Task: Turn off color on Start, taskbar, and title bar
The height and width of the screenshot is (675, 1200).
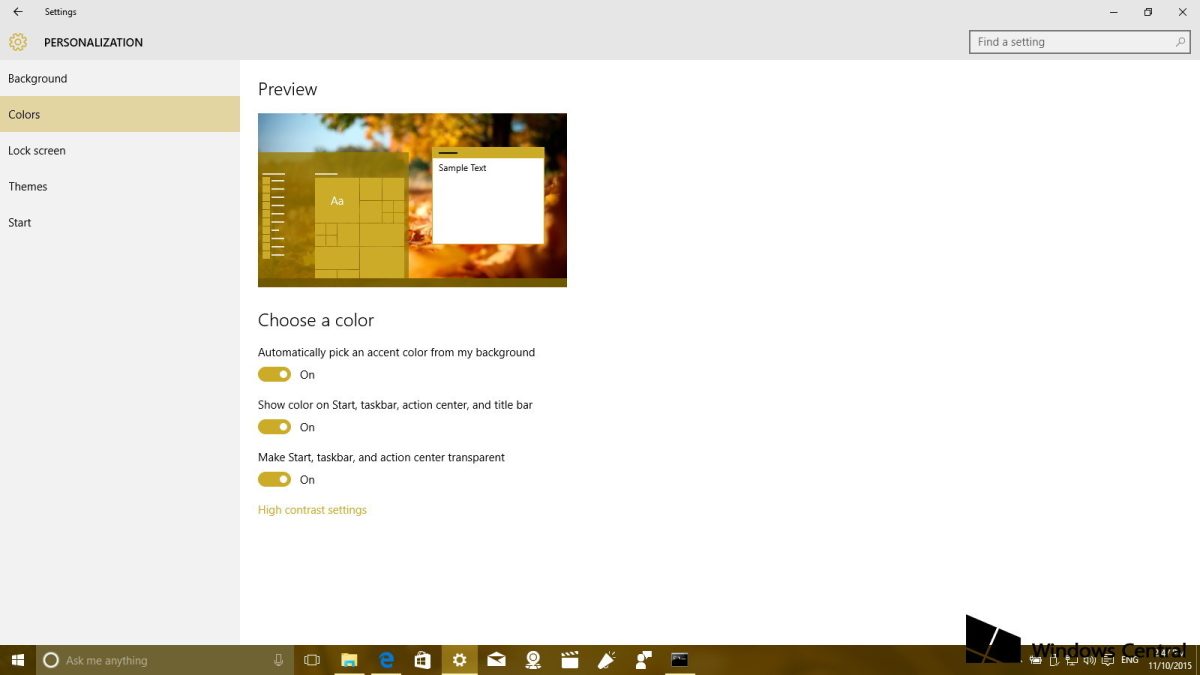Action: (x=274, y=427)
